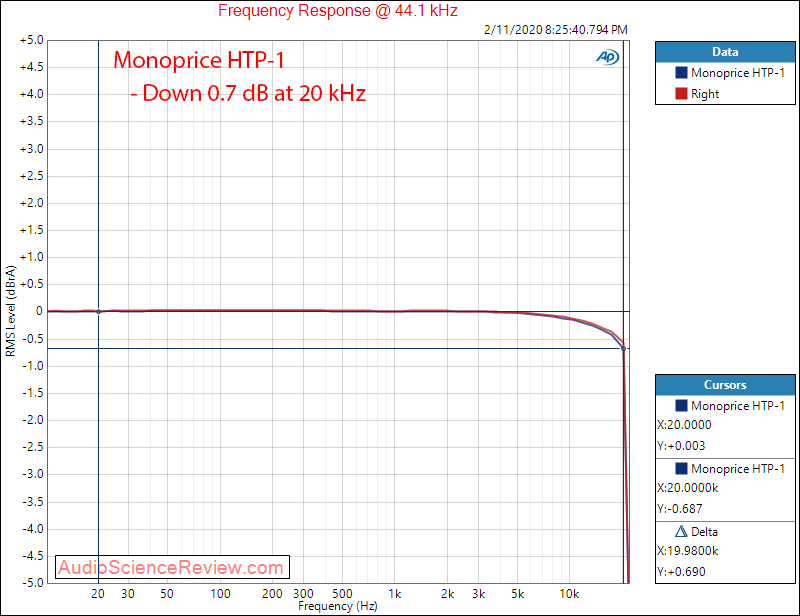Click the '+5.0' y-axis tick label
The height and width of the screenshot is (616, 800).
click(x=32, y=40)
